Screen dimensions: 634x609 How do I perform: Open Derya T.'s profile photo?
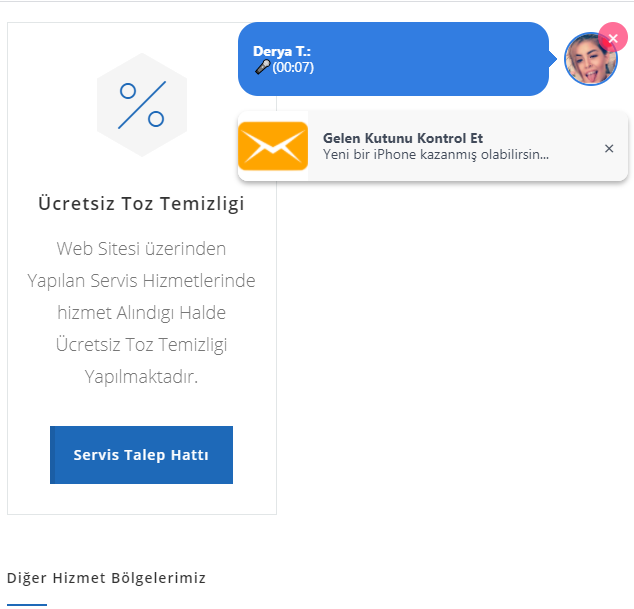[x=590, y=60]
